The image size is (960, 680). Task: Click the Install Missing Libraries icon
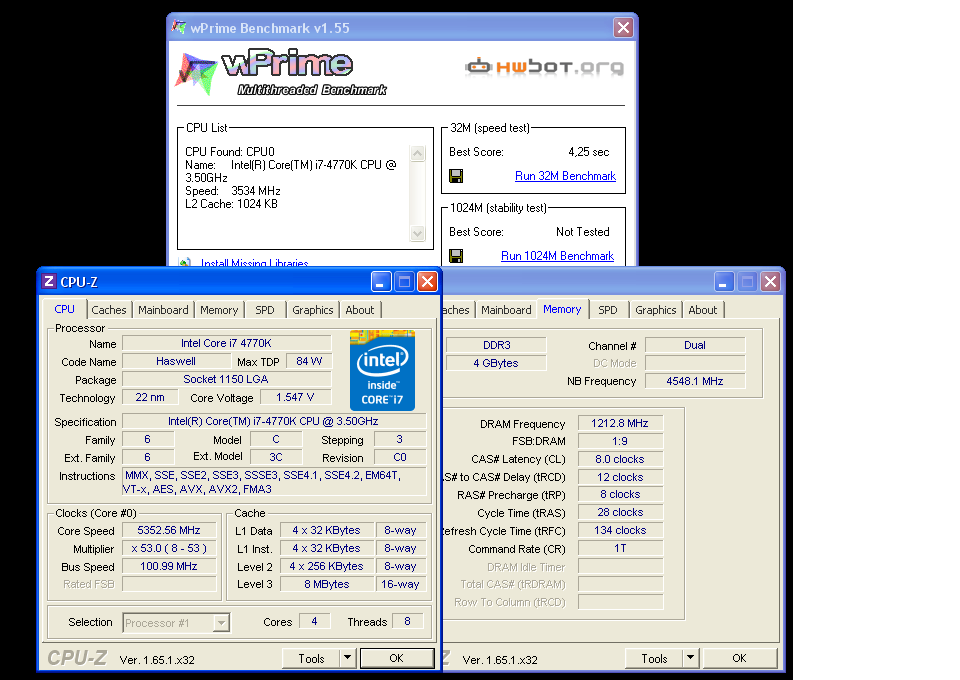pos(184,263)
